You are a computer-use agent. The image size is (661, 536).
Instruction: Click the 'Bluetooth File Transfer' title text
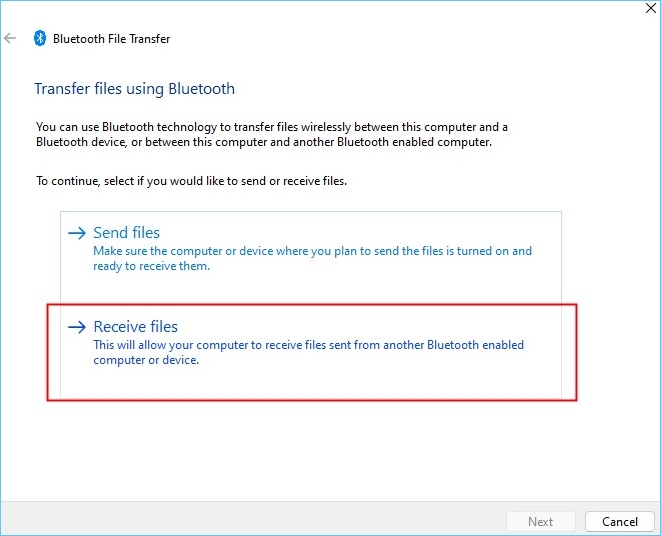(x=111, y=39)
